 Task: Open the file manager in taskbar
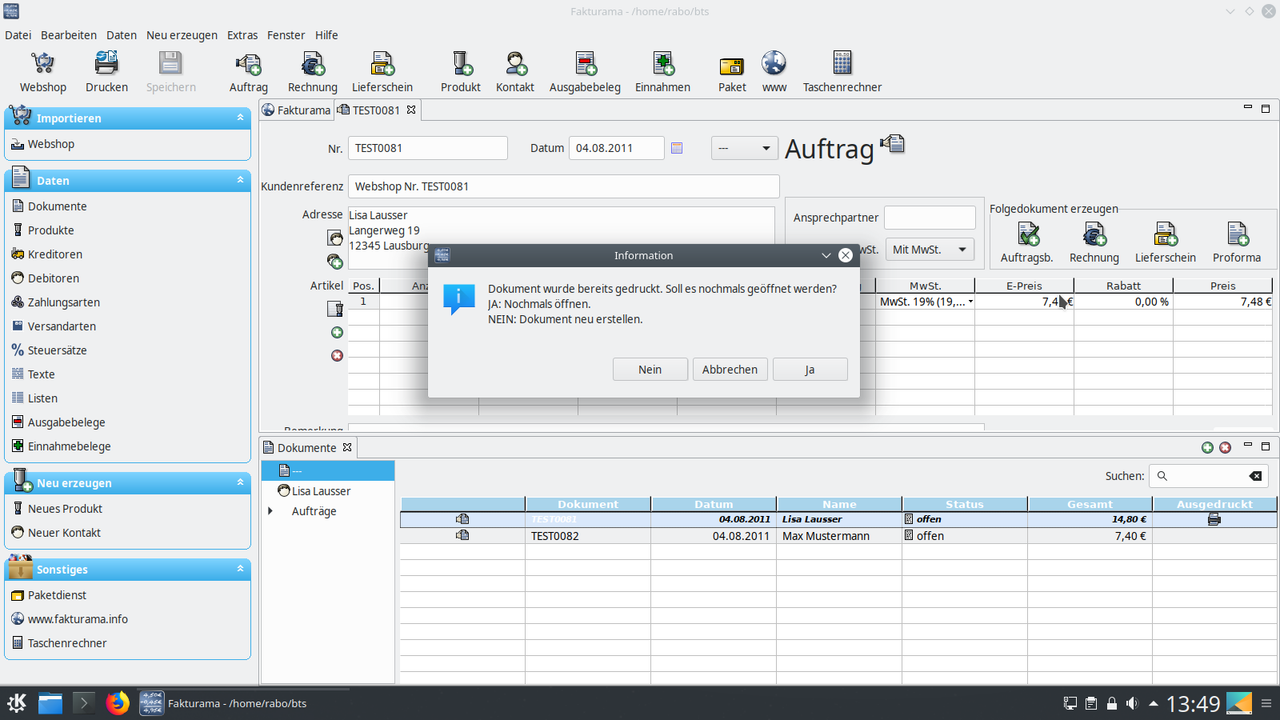(x=51, y=703)
